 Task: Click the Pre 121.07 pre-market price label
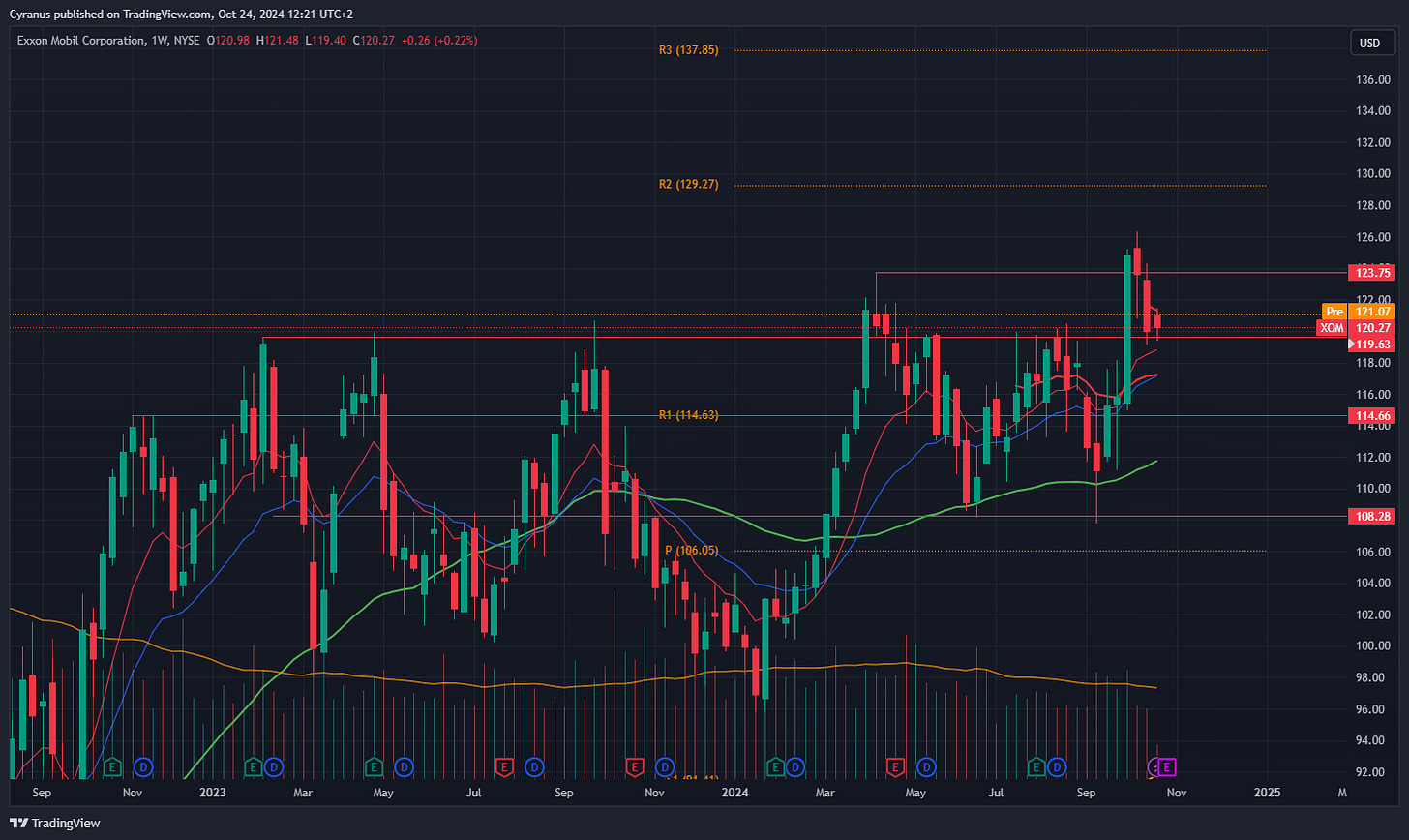tap(1361, 312)
